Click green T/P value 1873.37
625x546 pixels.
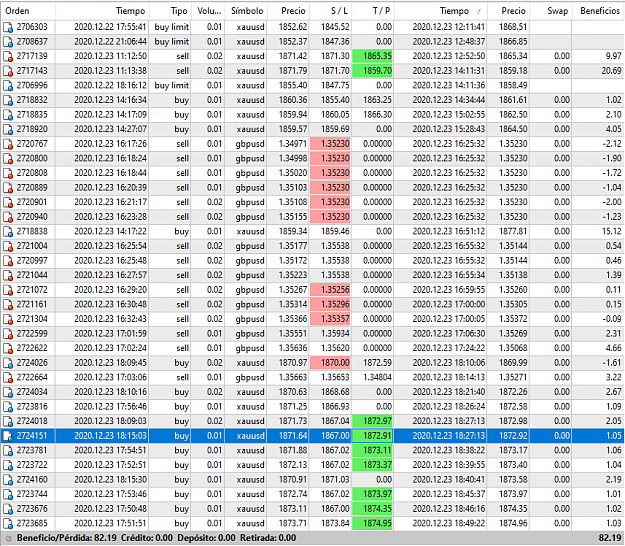[372, 465]
